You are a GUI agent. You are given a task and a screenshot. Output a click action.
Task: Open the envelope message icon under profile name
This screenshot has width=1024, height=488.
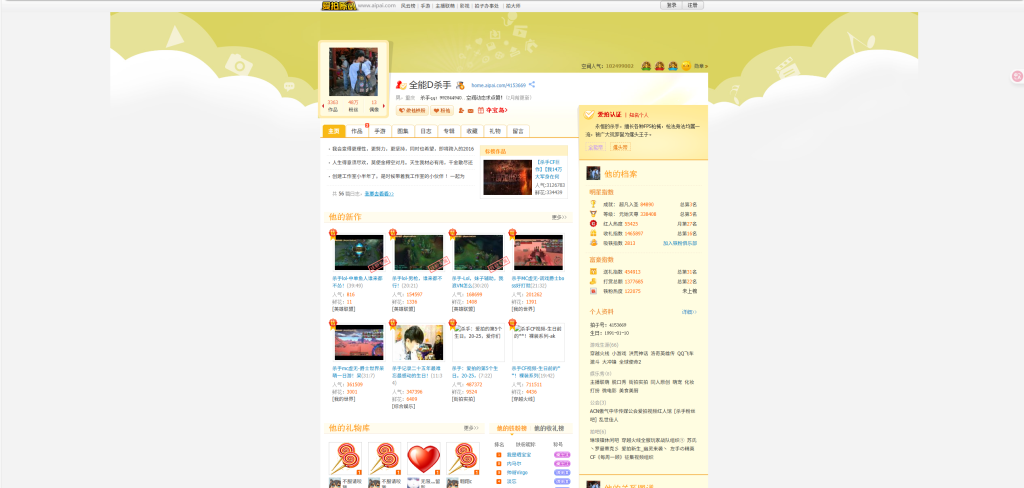point(472,110)
